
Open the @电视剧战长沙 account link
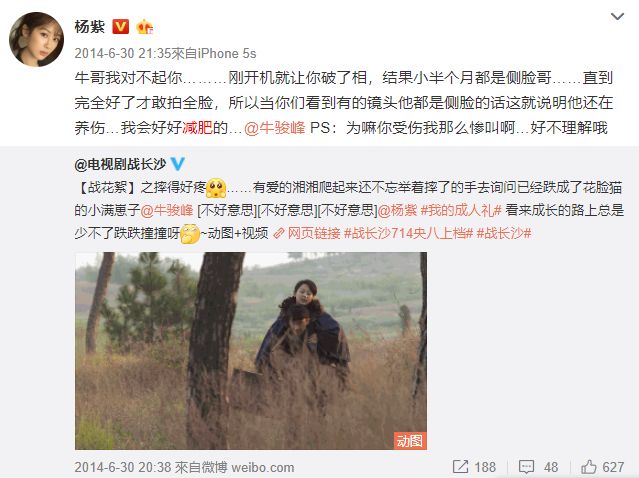coord(120,164)
